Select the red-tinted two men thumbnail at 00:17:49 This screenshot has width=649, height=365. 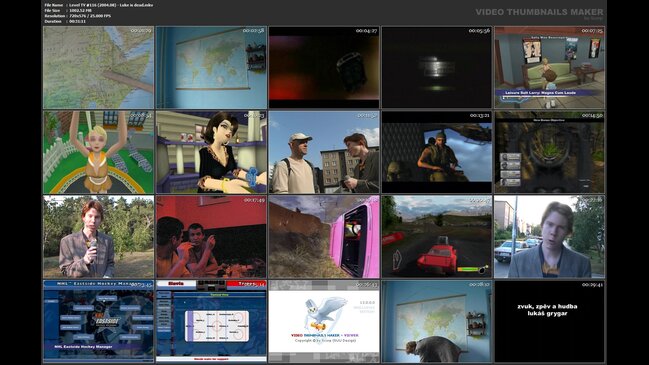click(212, 237)
